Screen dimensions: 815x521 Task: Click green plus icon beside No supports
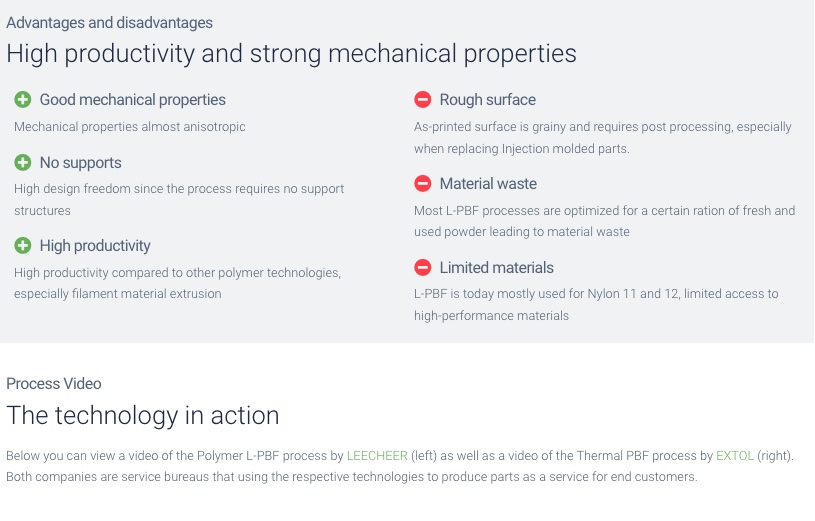22,162
